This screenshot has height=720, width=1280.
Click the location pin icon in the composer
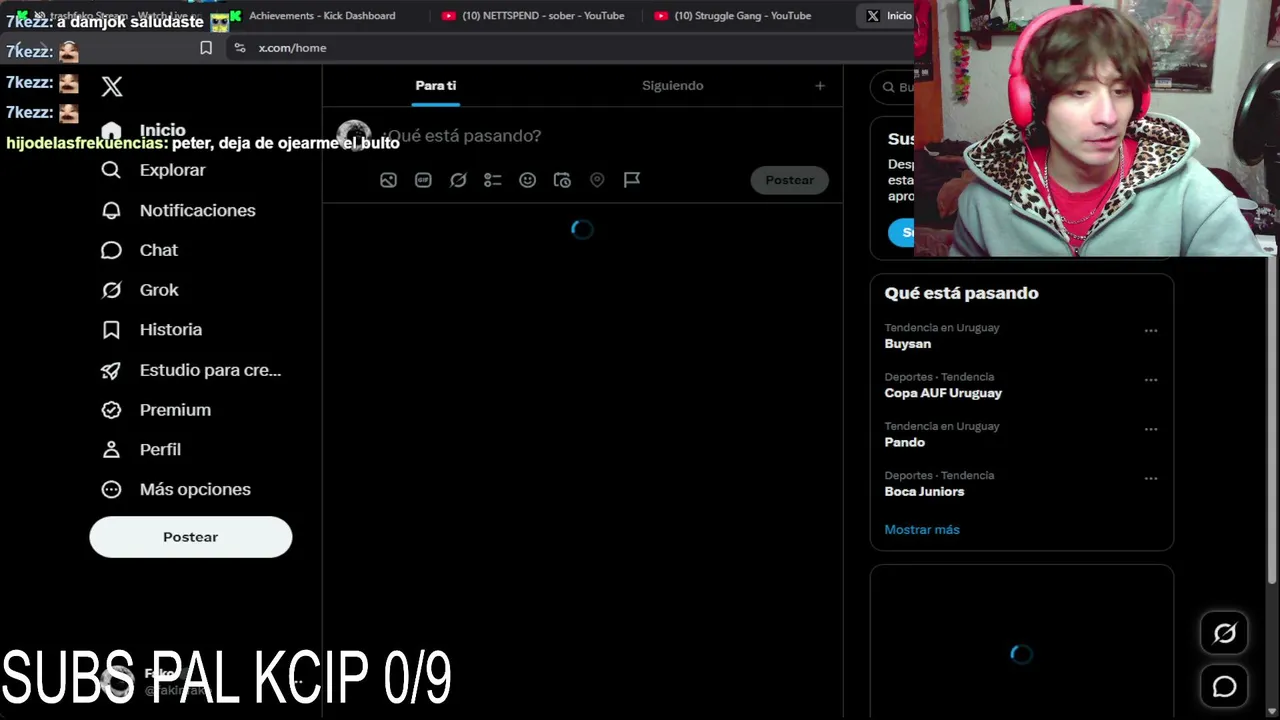tap(597, 180)
